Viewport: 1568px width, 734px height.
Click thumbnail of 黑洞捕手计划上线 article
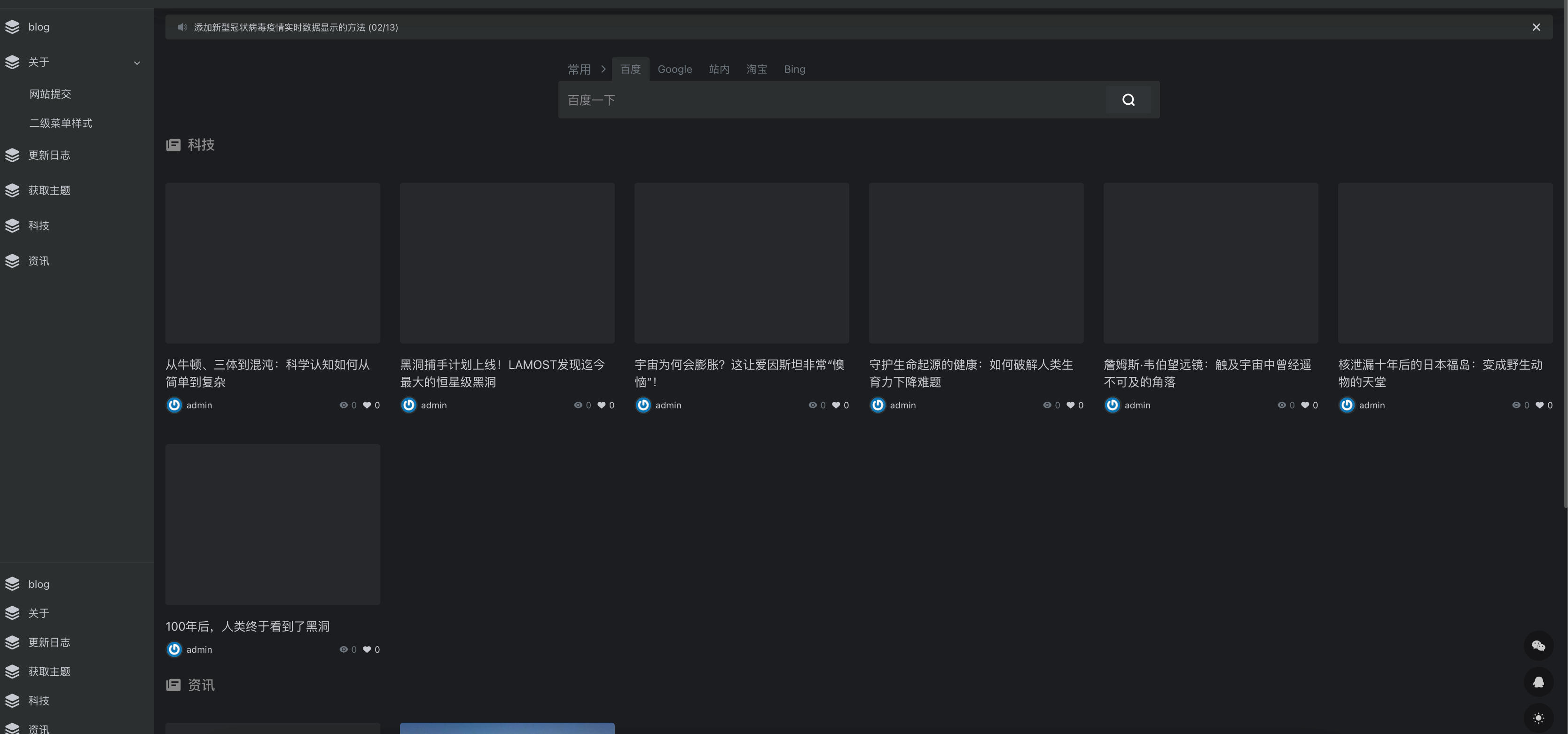coord(507,263)
